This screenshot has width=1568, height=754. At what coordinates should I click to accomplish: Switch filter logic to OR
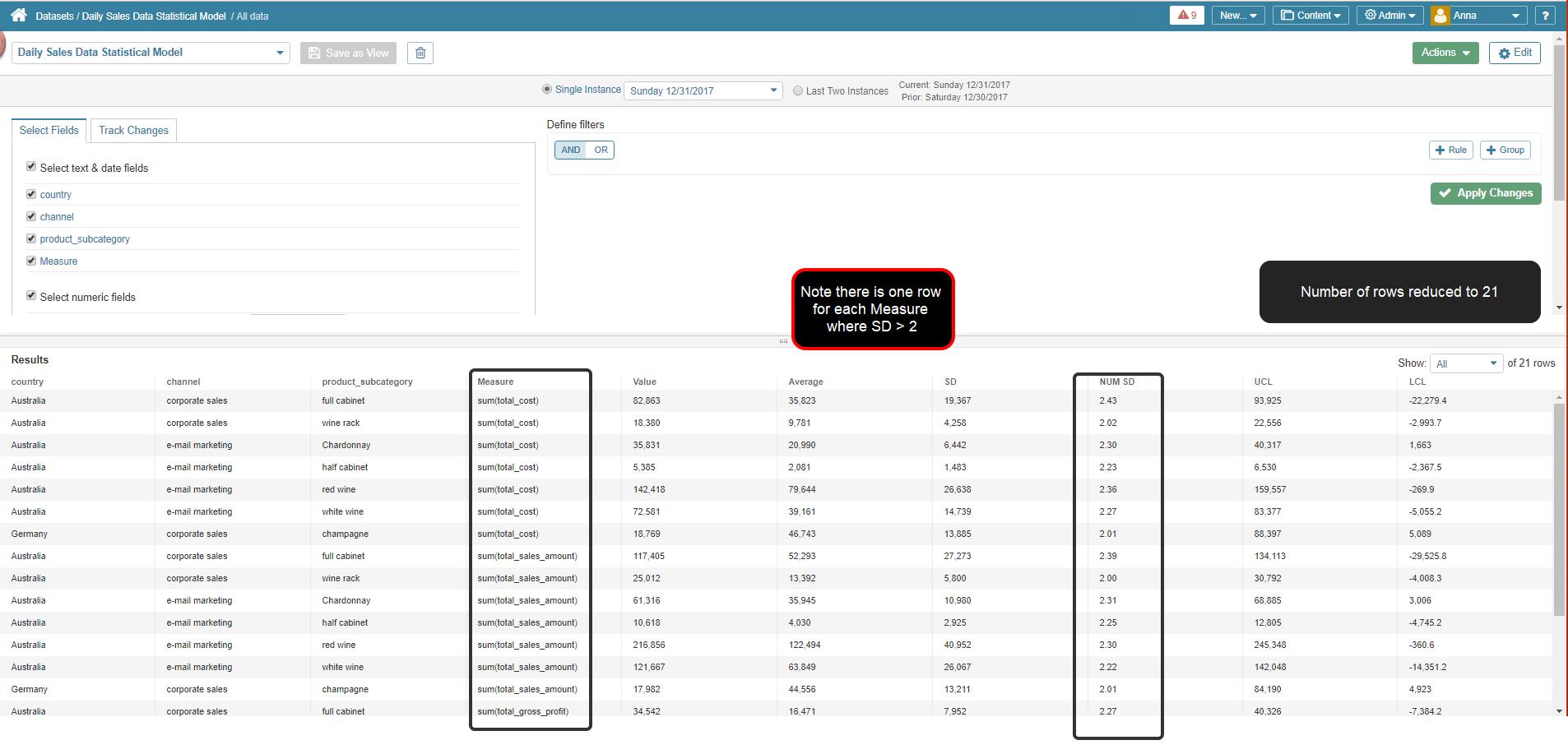[601, 150]
